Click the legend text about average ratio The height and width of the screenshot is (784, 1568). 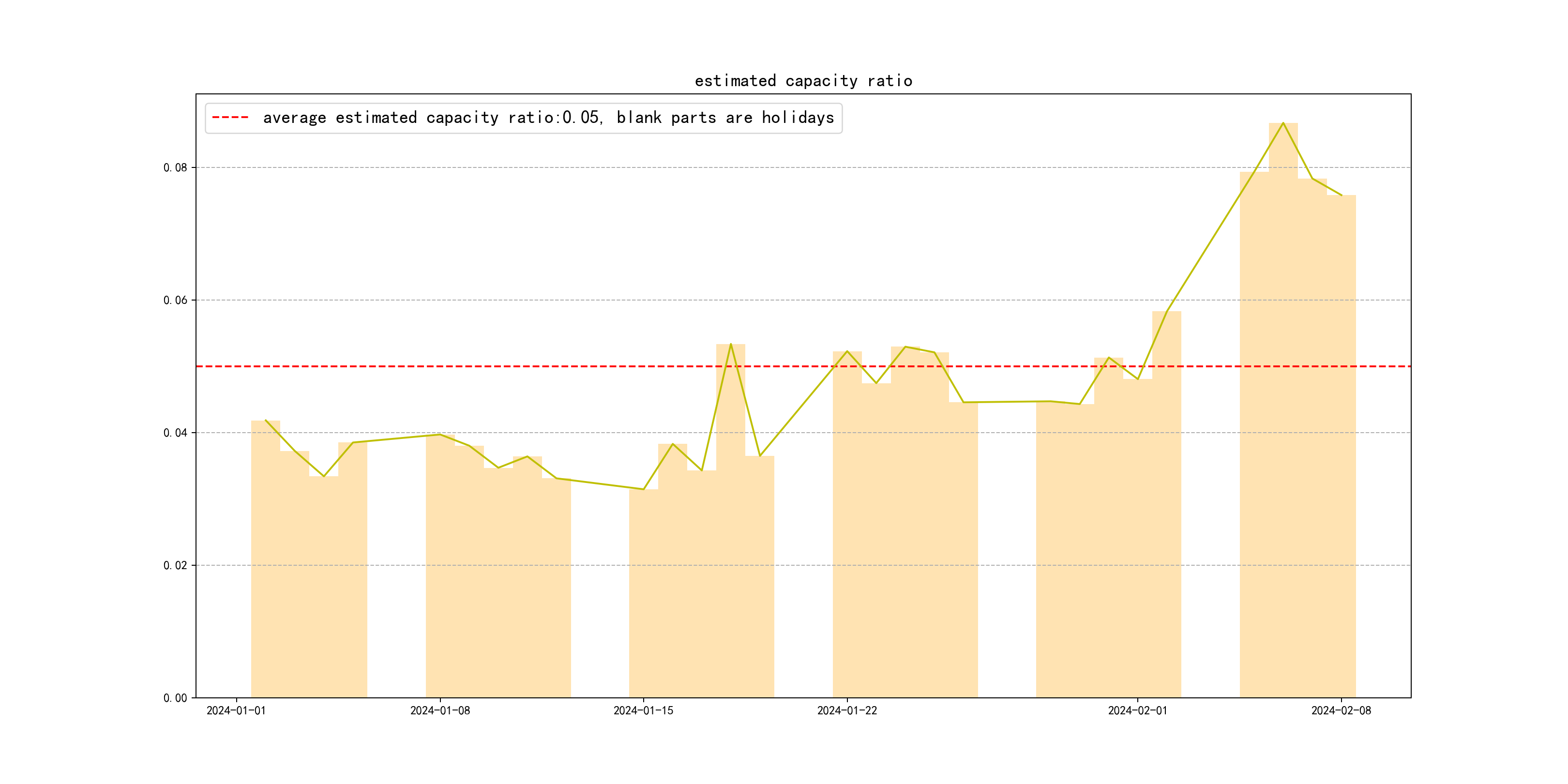548,118
